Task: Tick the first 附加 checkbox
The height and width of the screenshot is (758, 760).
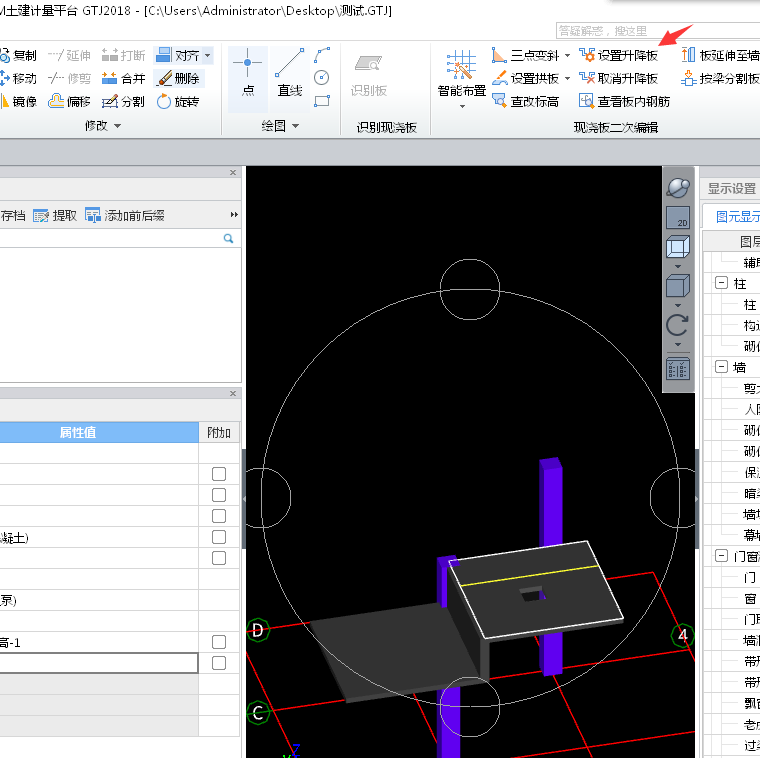Action: pos(219,474)
